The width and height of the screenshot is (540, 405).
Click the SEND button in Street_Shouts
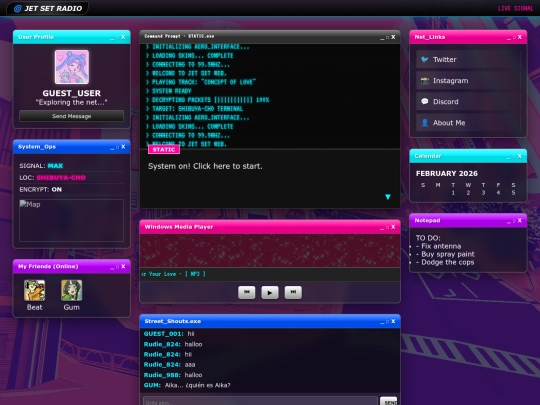click(x=389, y=402)
